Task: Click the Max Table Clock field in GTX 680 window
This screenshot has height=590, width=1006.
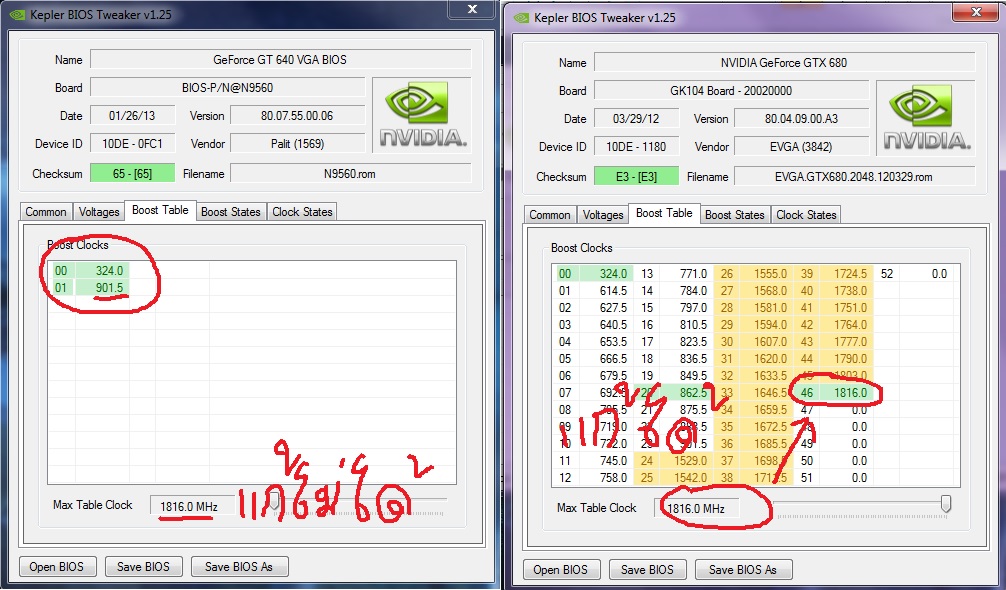Action: [x=696, y=509]
